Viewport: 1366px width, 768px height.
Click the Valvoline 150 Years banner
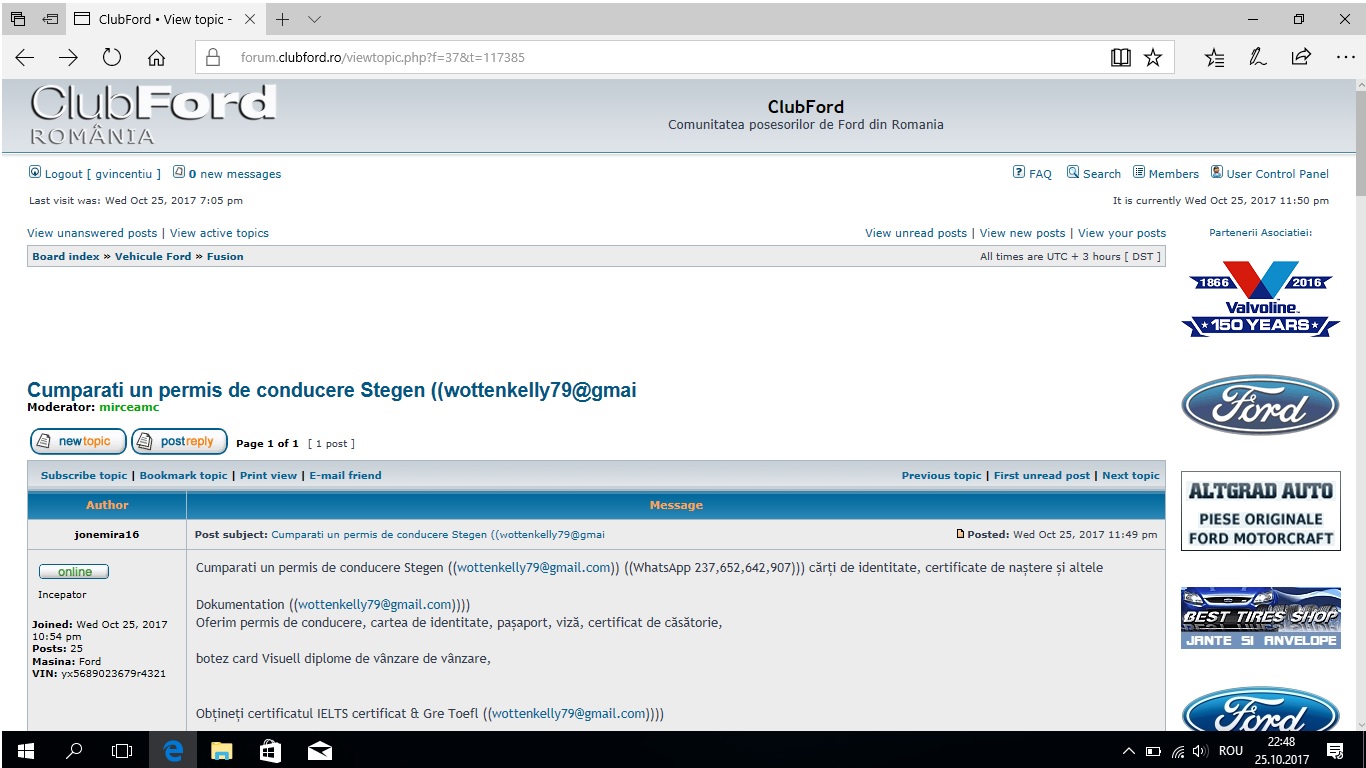coord(1260,298)
